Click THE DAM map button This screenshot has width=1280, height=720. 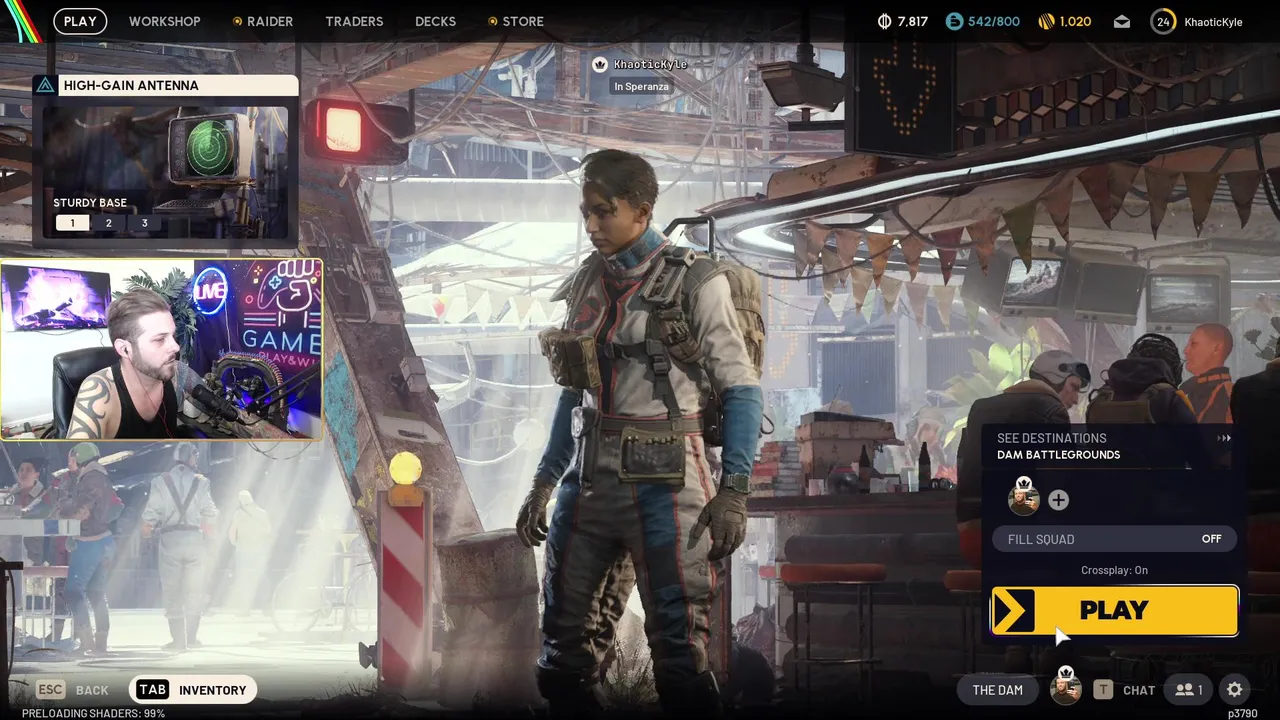pos(998,690)
